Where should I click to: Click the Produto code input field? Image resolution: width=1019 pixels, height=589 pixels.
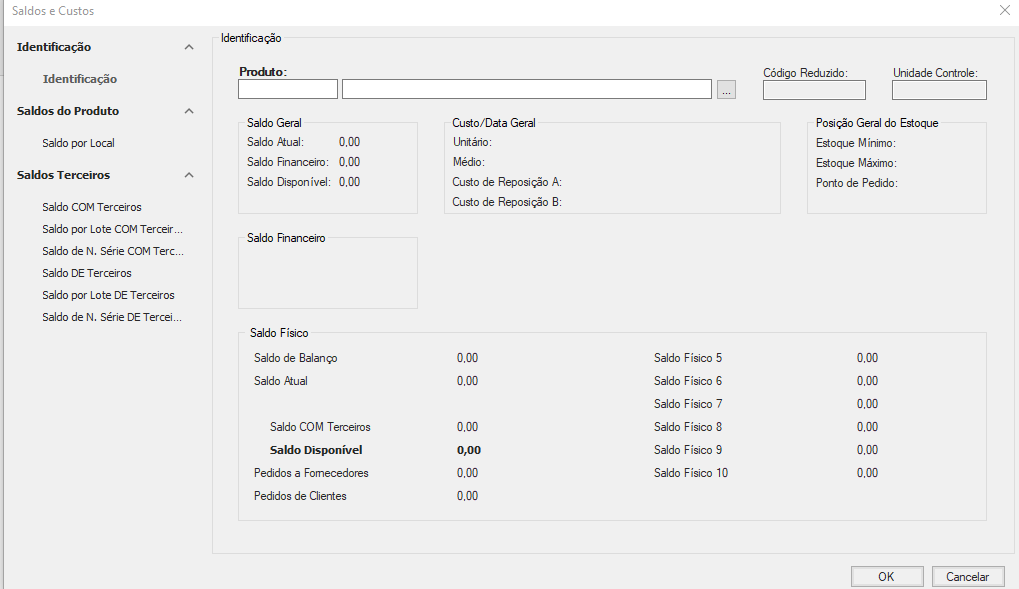[288, 90]
